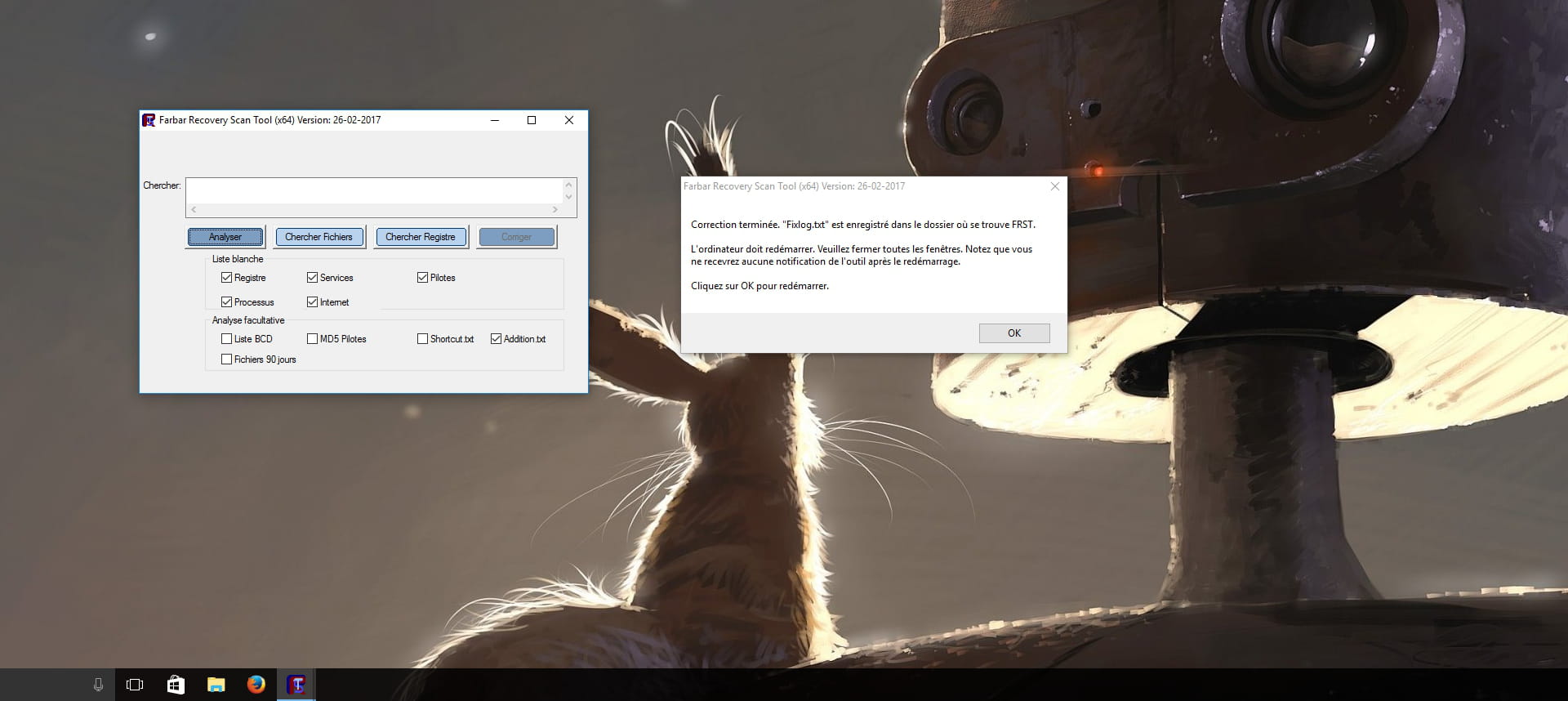Click the FRST taskbar icon
This screenshot has height=701, width=1568.
[x=296, y=685]
